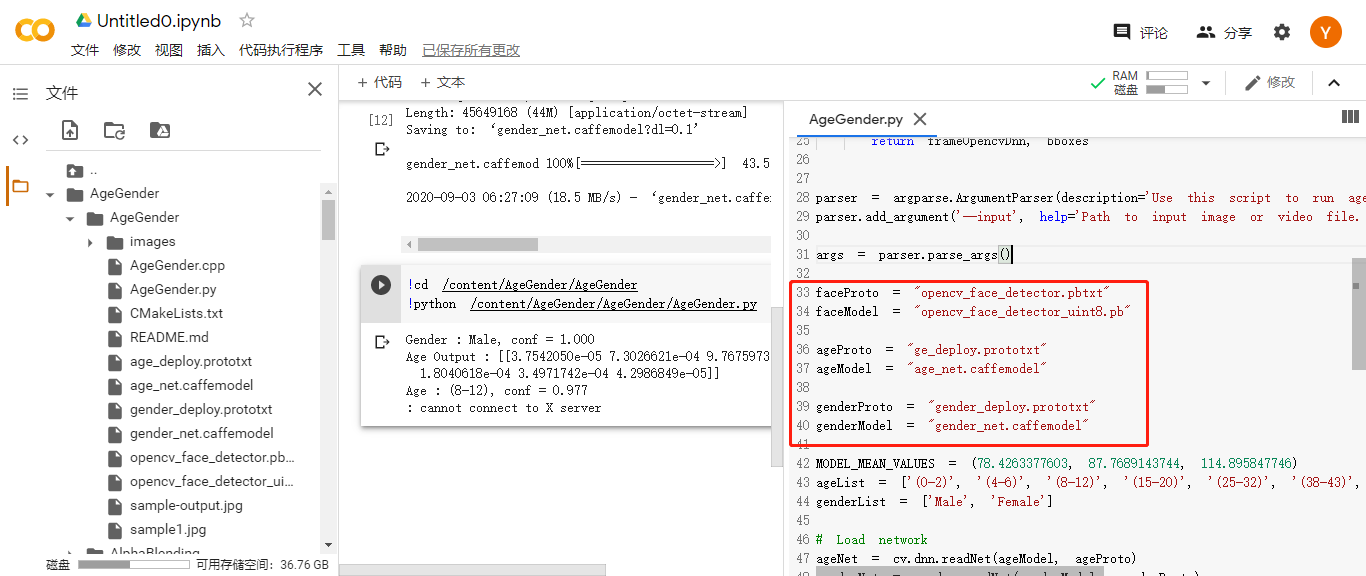This screenshot has height=576, width=1366.
Task: Open the table of contents panel icon
Action: click(20, 93)
